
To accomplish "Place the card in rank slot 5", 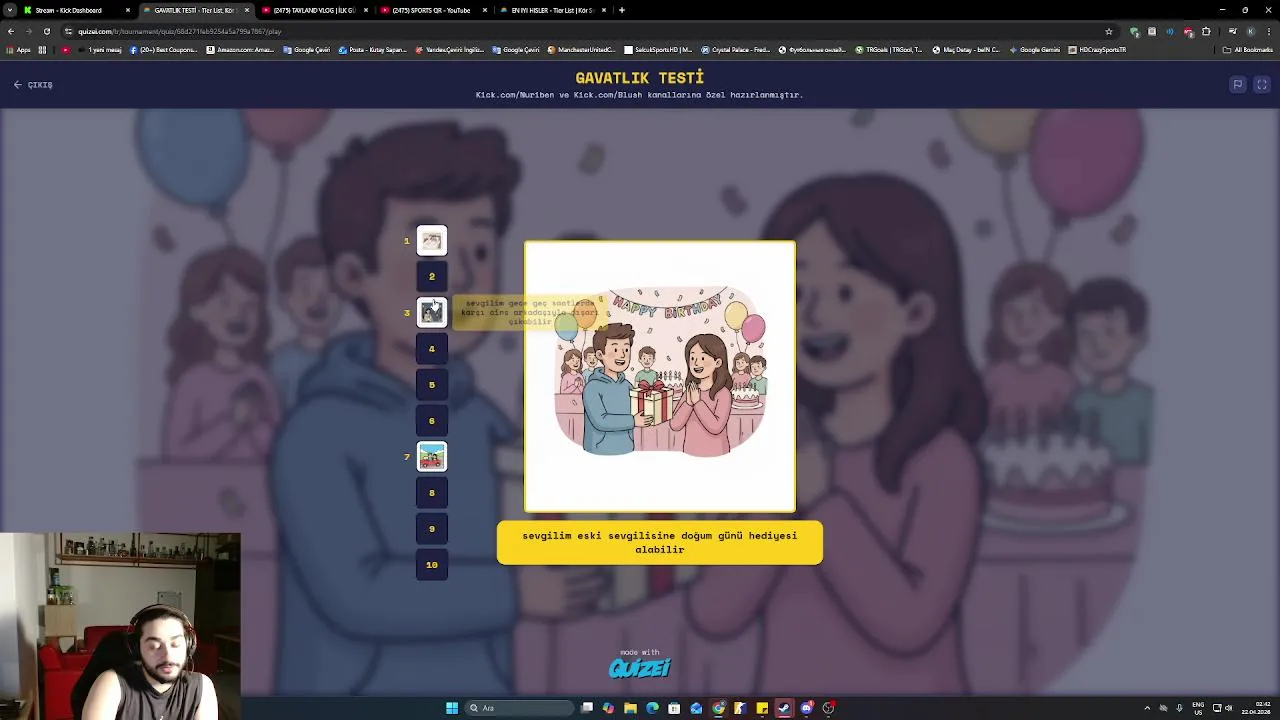I will tap(432, 385).
